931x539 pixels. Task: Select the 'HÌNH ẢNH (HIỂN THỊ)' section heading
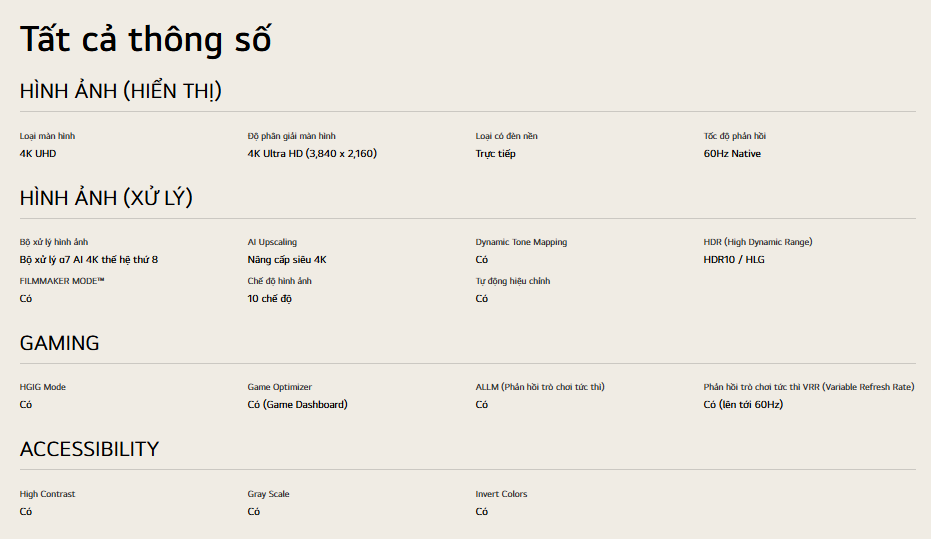coord(121,91)
